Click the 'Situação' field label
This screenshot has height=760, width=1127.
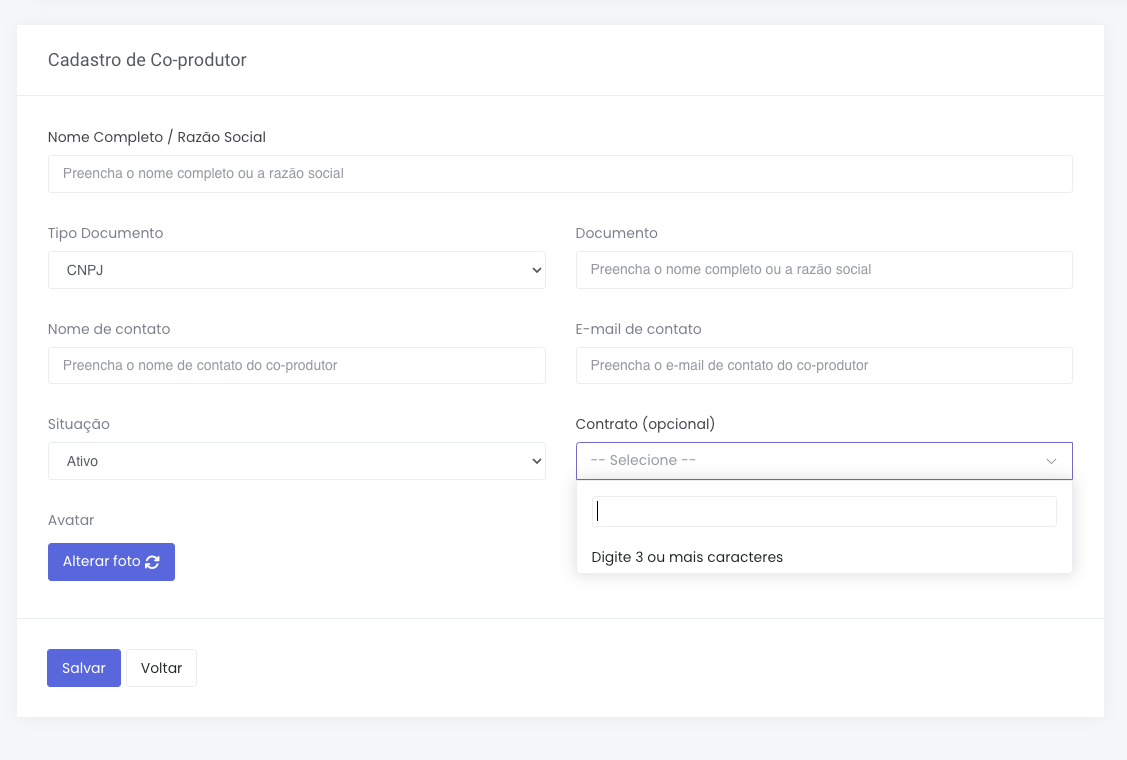tap(79, 424)
